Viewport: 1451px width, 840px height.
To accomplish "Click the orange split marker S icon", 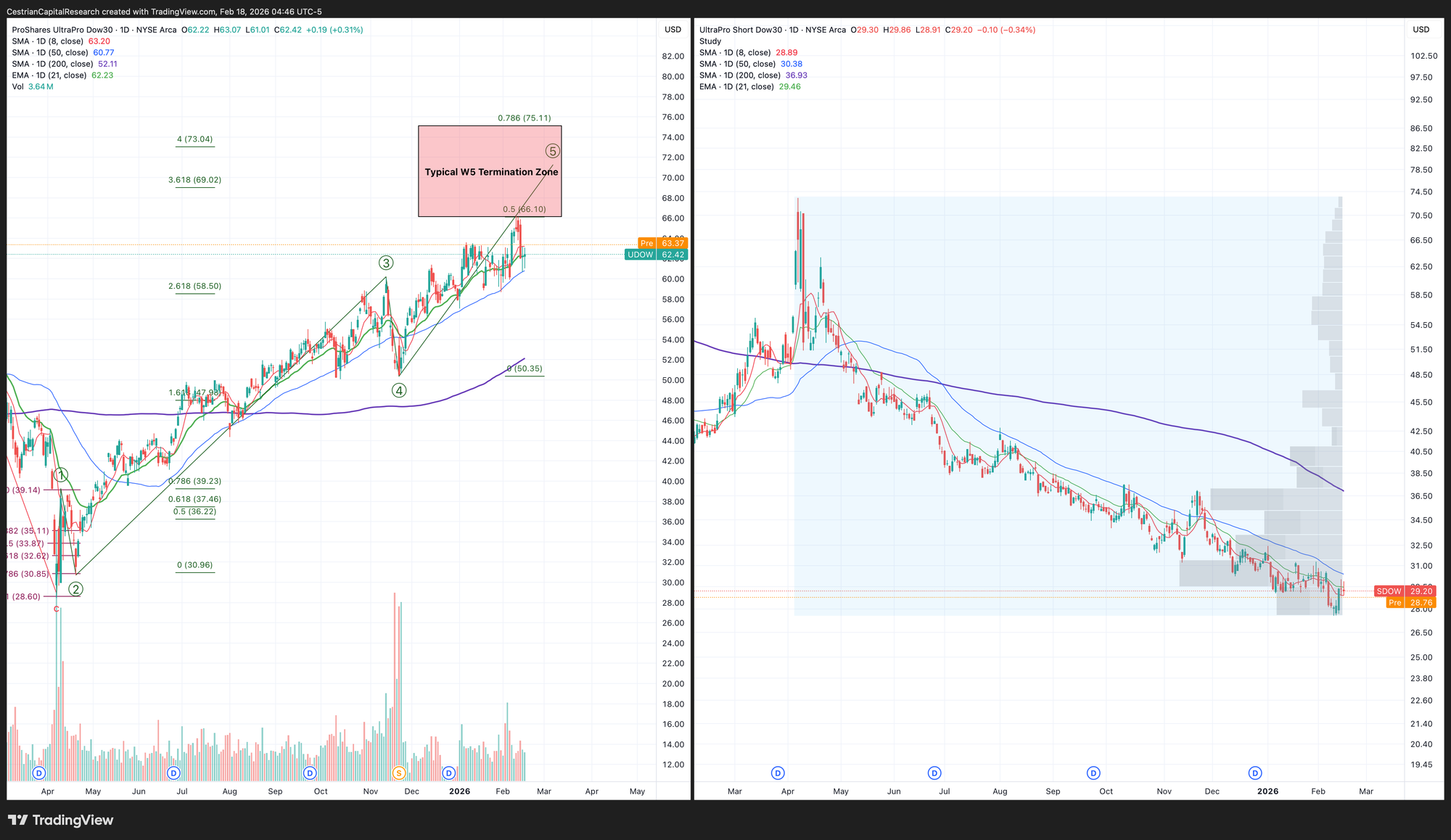I will click(x=398, y=773).
